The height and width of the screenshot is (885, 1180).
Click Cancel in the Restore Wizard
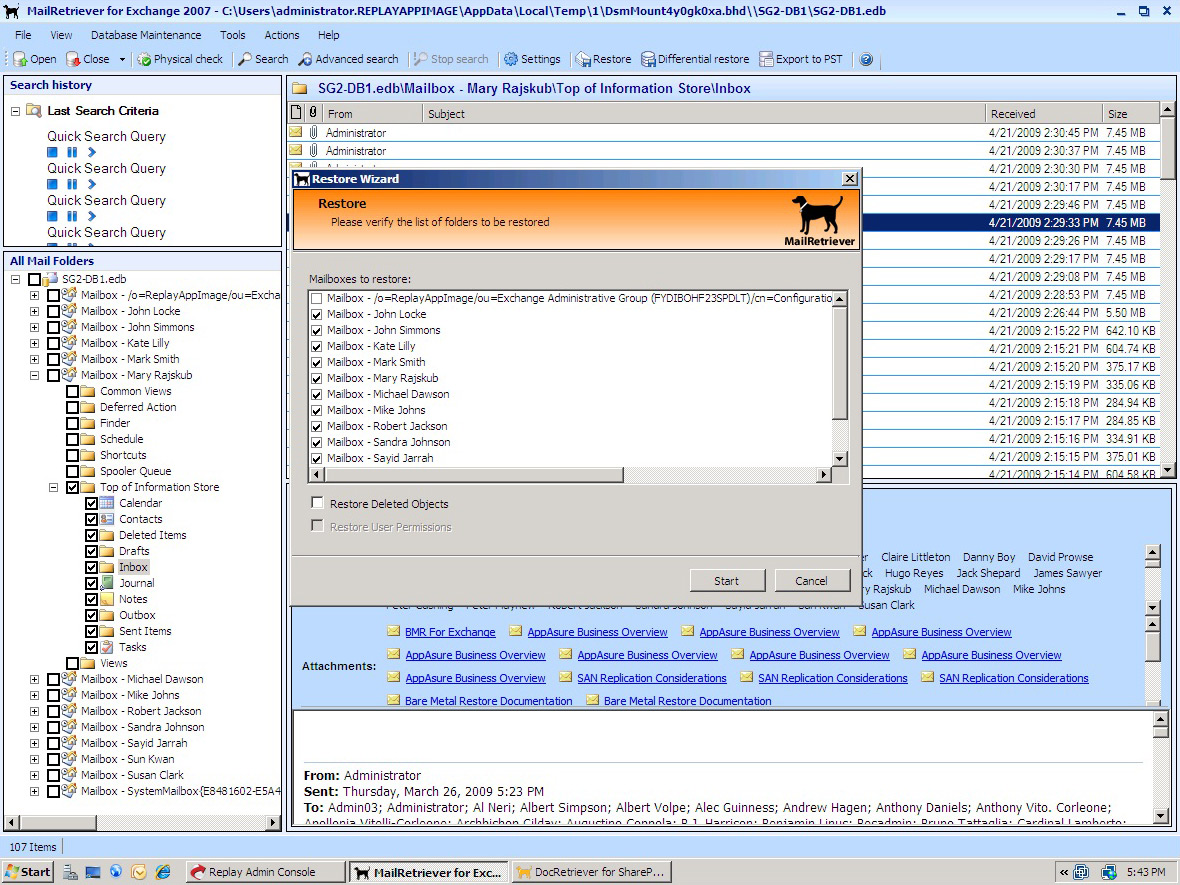[811, 580]
